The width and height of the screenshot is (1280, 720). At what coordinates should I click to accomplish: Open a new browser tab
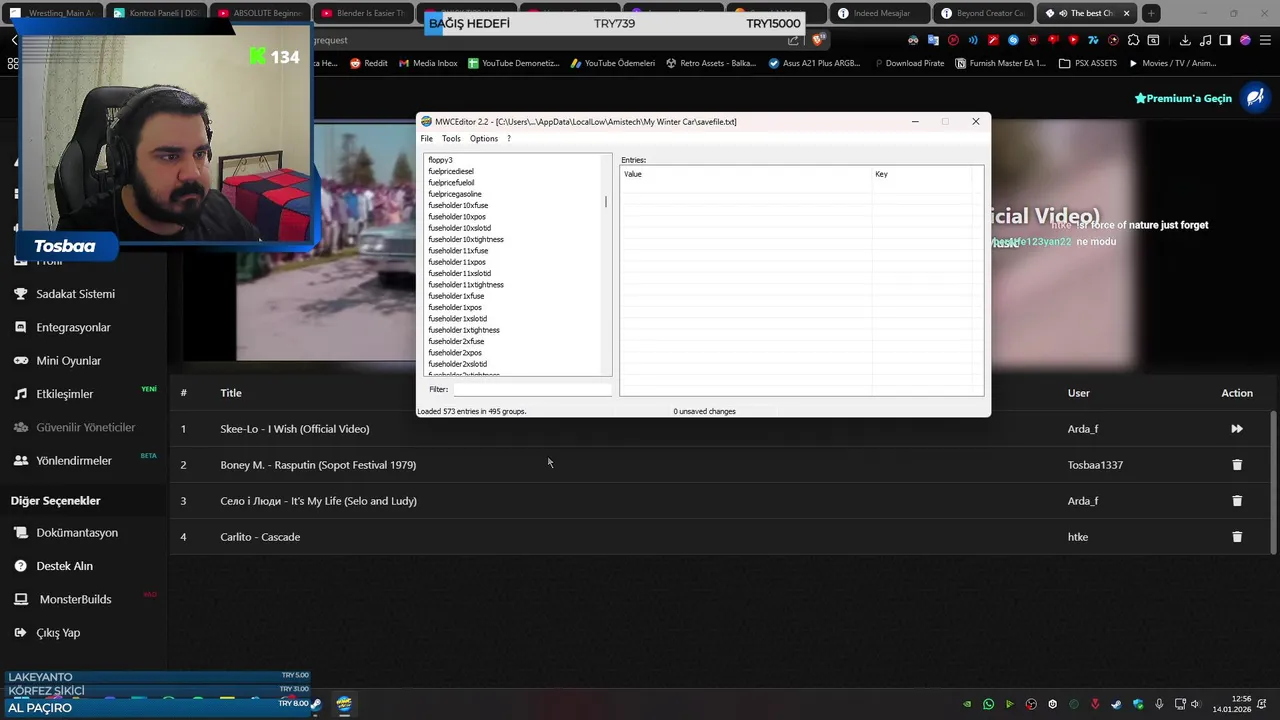tap(1152, 13)
